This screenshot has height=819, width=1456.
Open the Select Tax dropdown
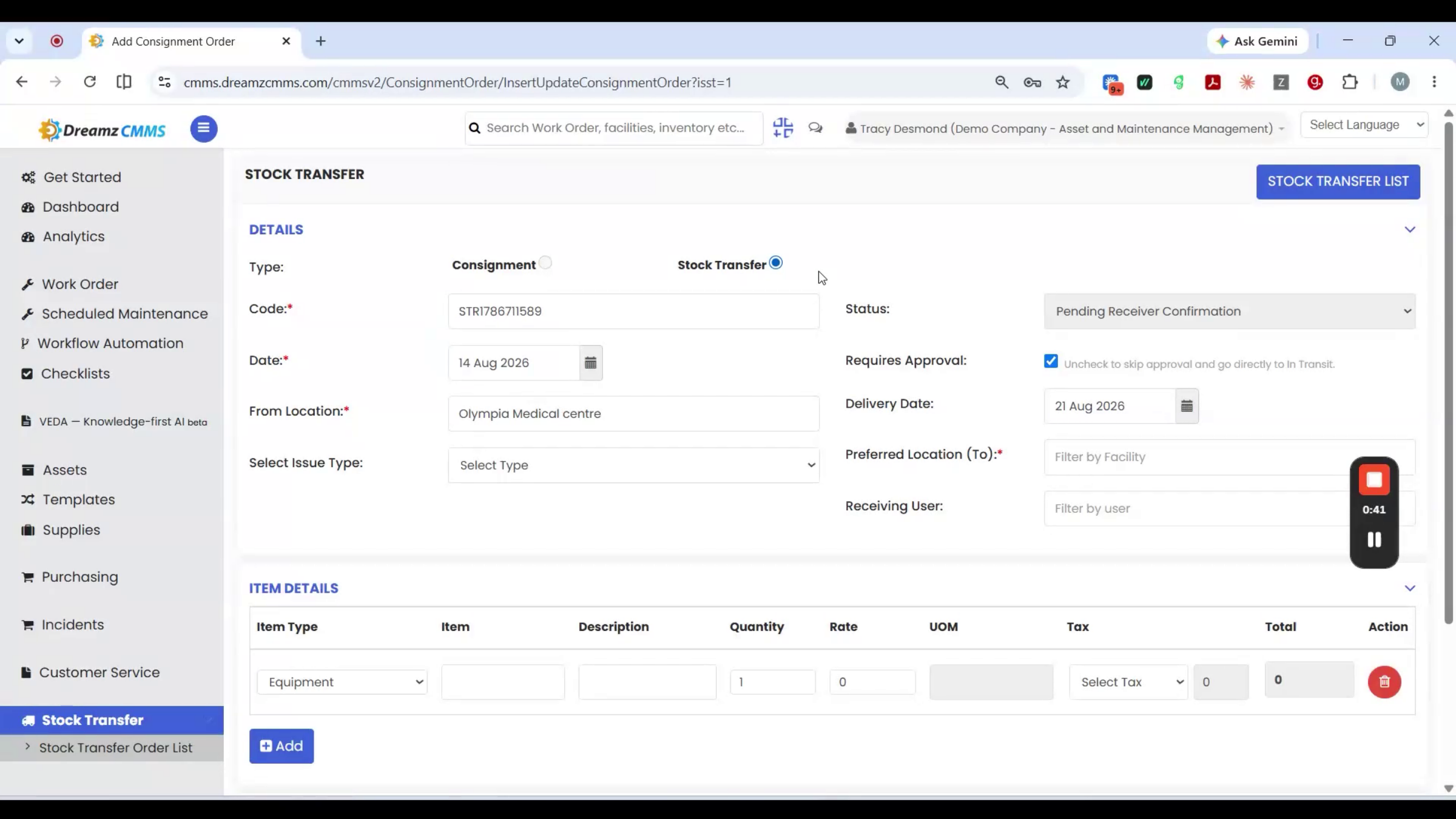(x=1128, y=682)
